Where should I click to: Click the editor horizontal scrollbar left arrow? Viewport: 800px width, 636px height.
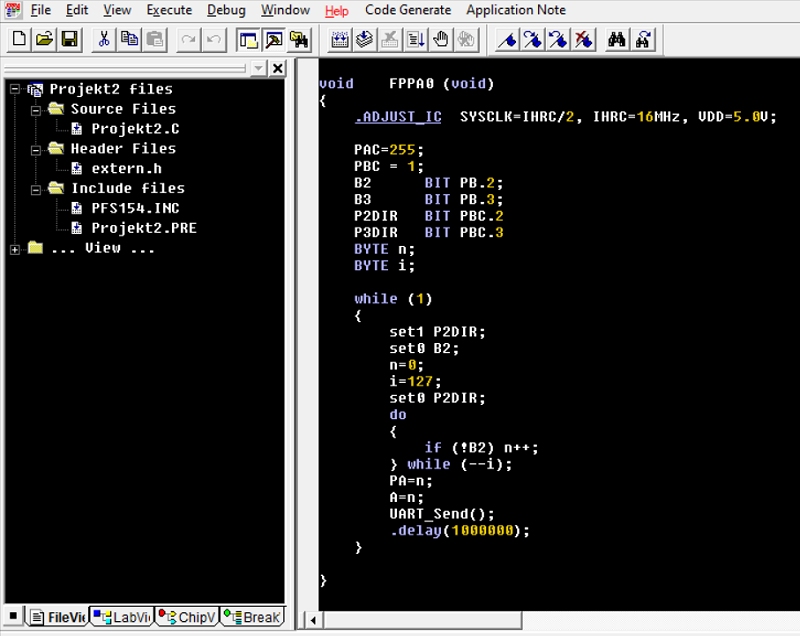(x=312, y=621)
